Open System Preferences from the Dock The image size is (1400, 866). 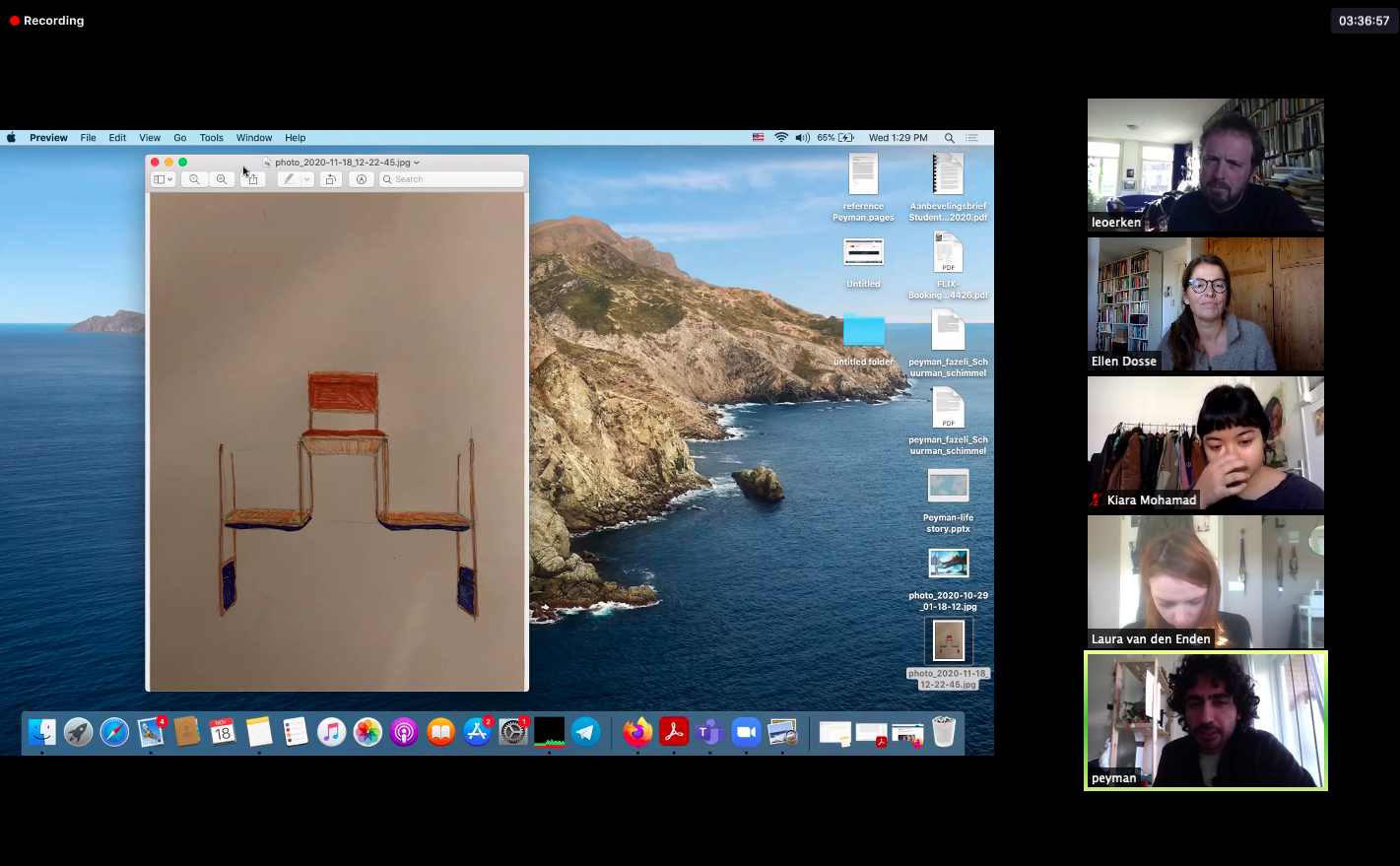tap(513, 732)
